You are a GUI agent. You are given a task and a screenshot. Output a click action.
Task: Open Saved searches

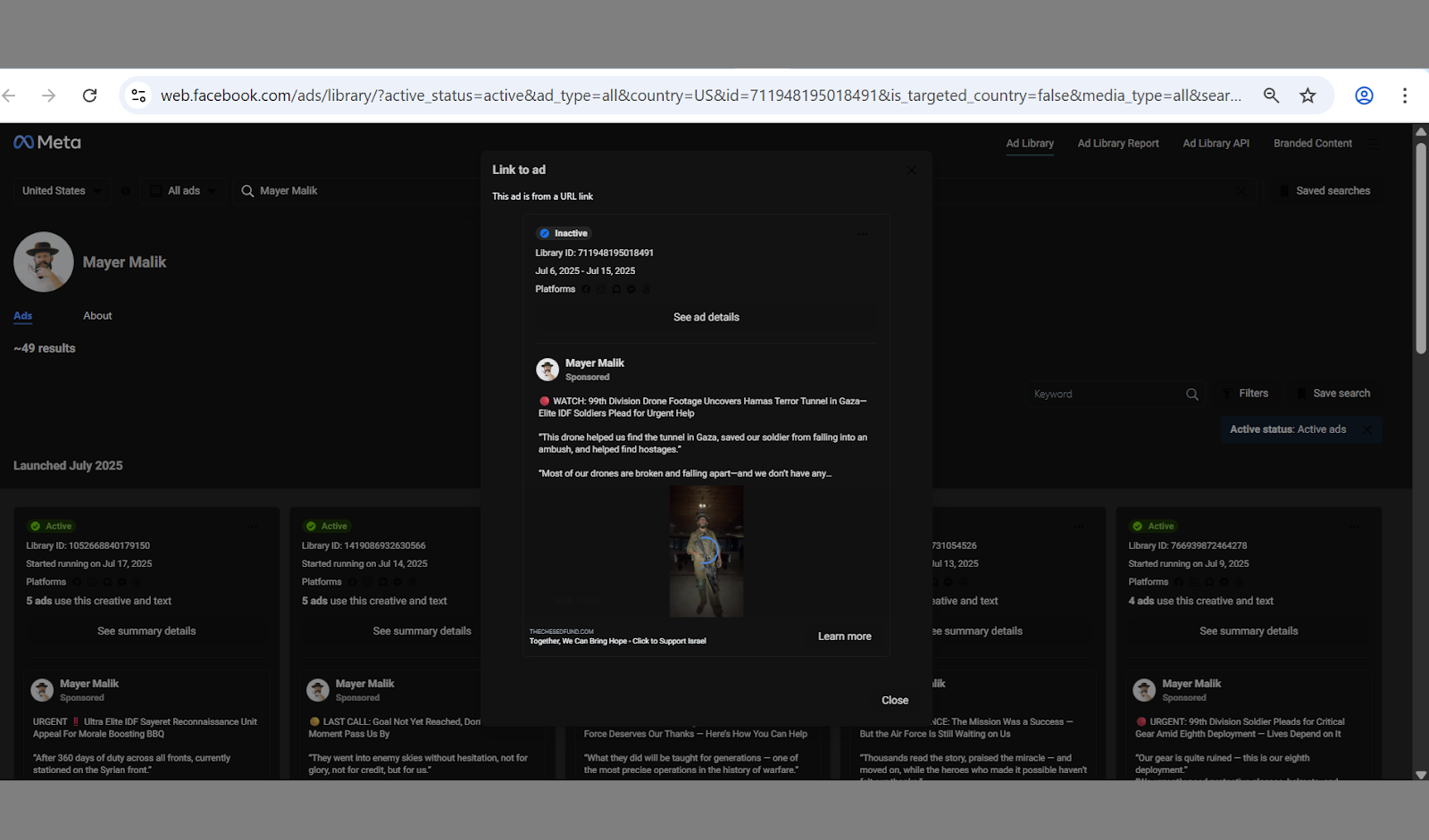[x=1325, y=191]
